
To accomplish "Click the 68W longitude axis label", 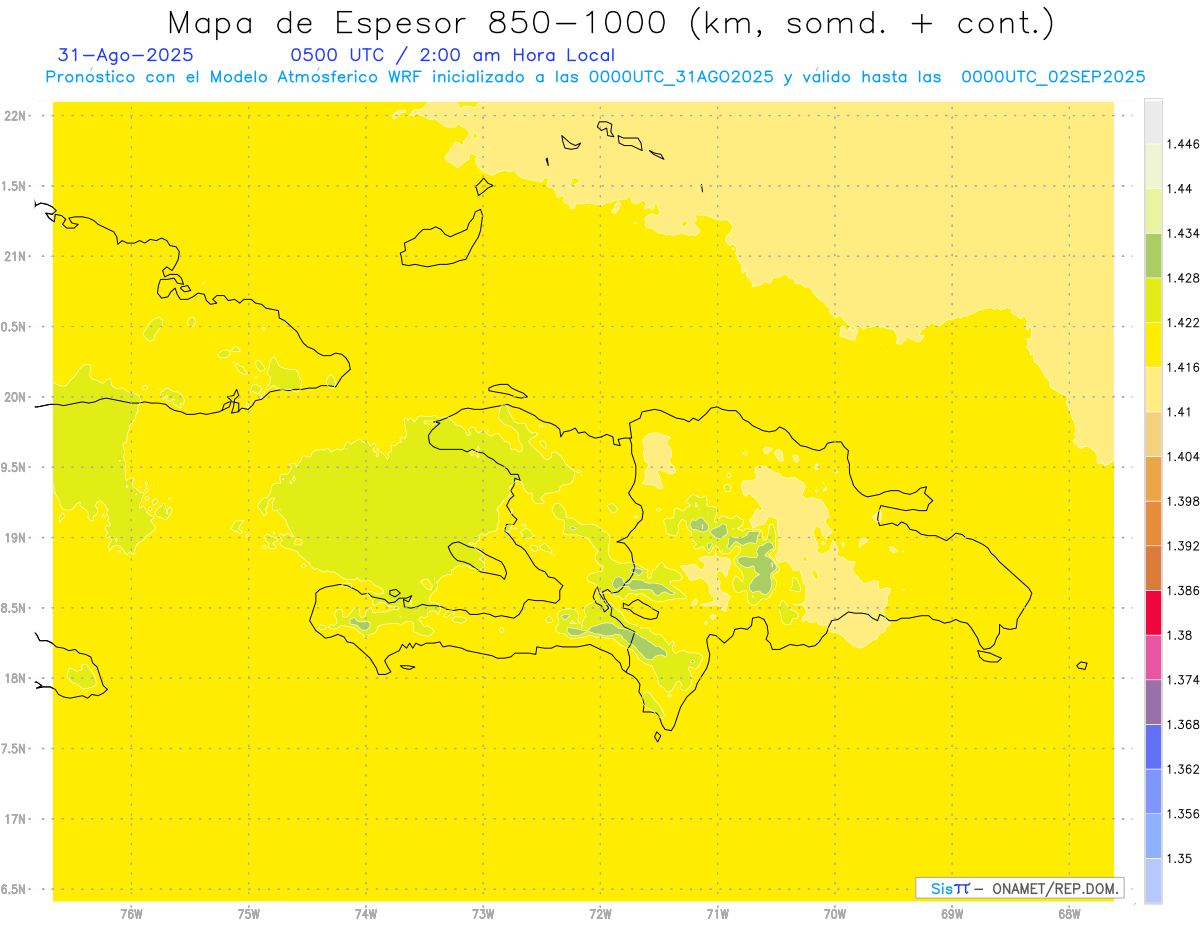I will point(1069,913).
